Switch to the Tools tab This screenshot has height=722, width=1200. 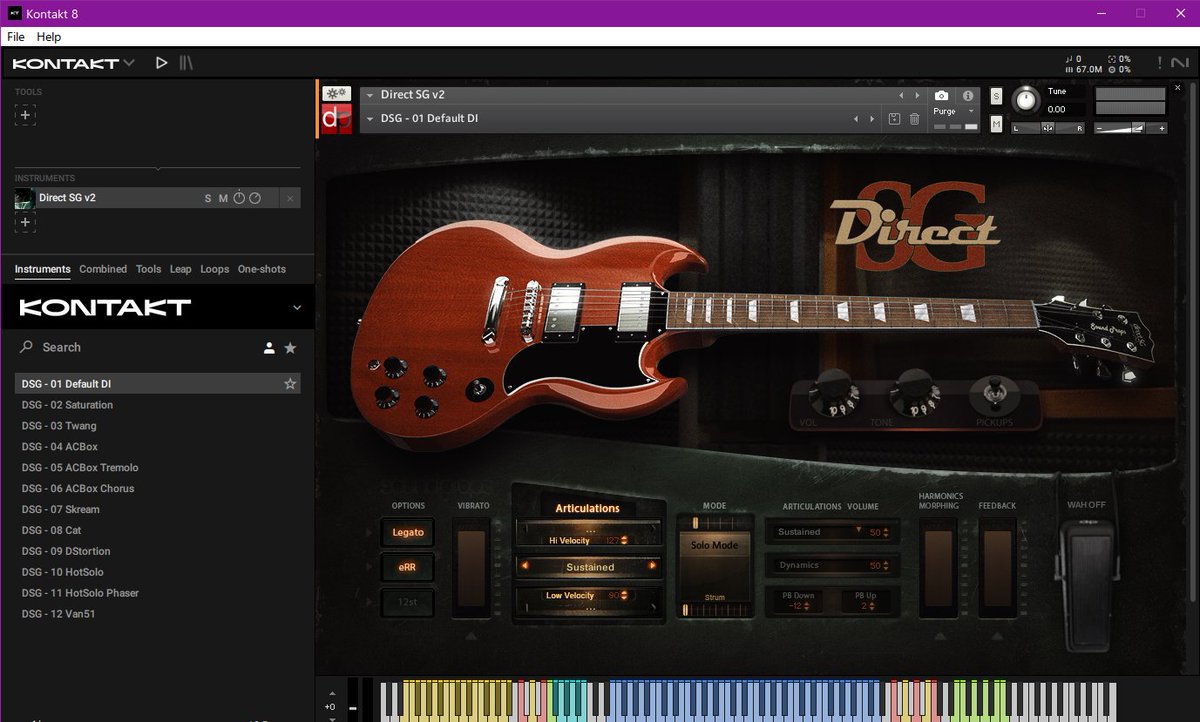point(148,269)
